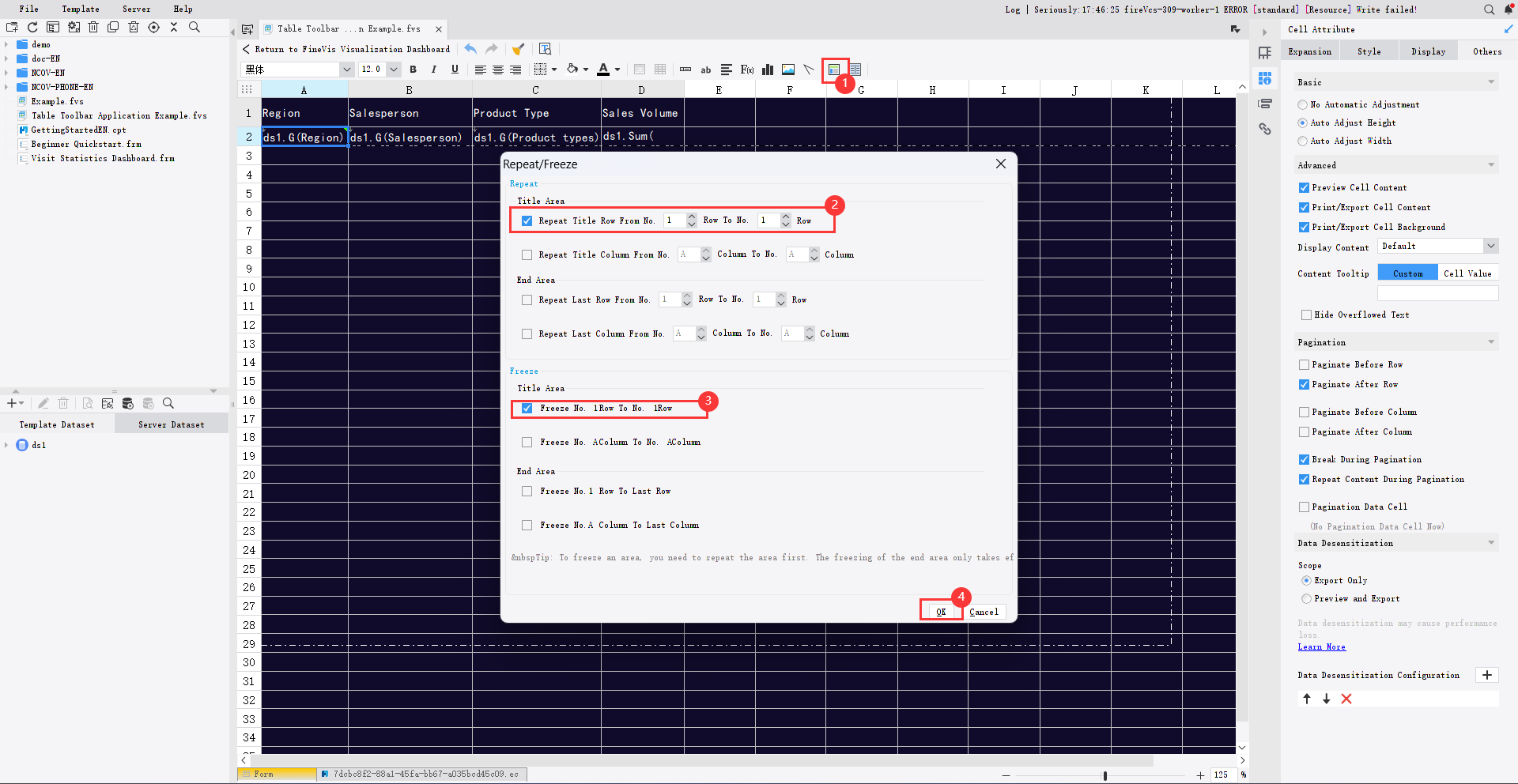Open template search with the magnifier icon
1518x784 pixels.
[x=194, y=27]
